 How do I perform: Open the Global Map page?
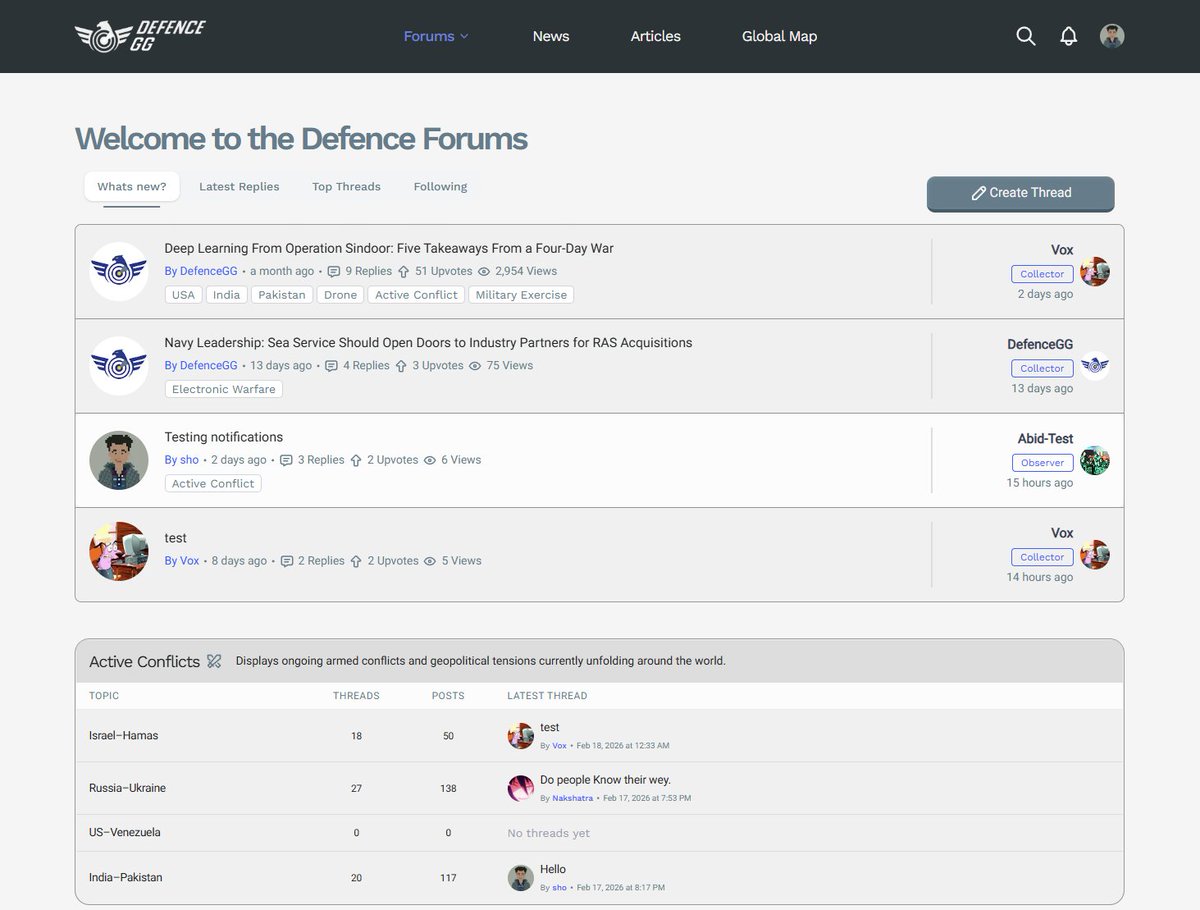tap(779, 36)
